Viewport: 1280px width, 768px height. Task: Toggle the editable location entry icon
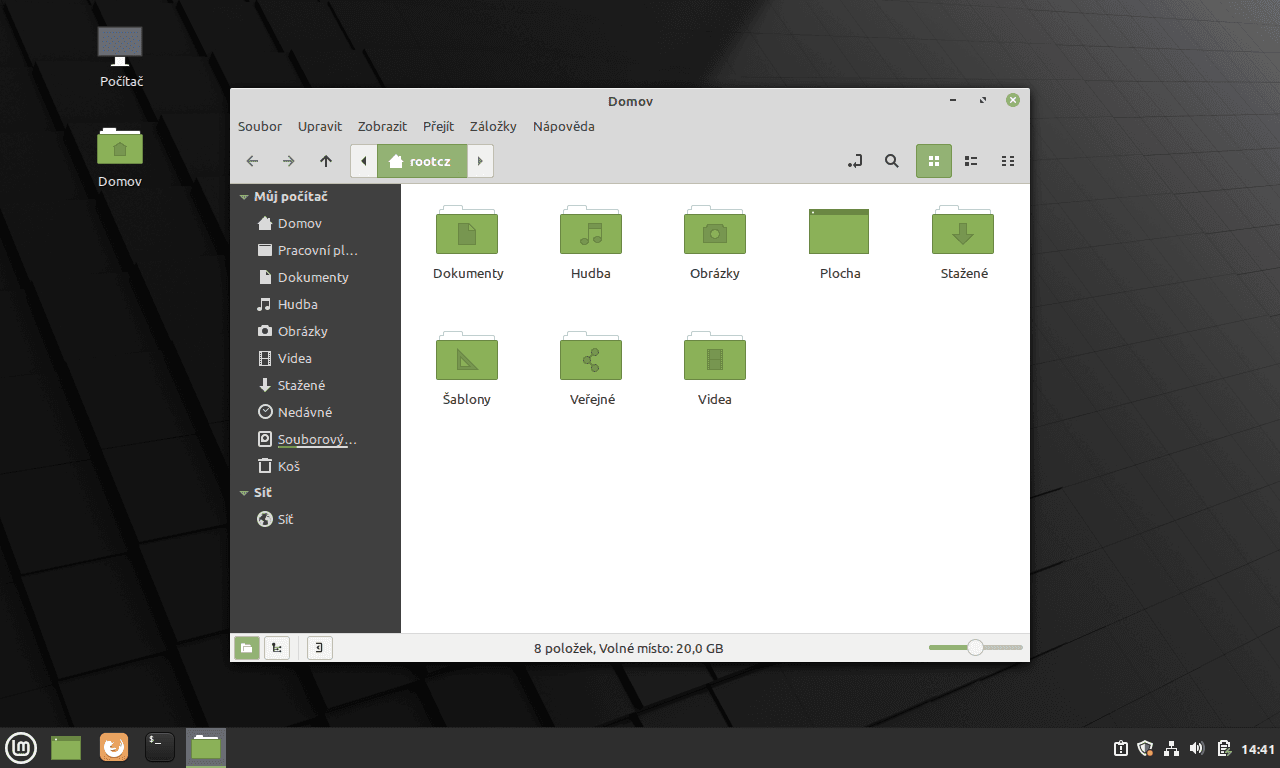[855, 161]
